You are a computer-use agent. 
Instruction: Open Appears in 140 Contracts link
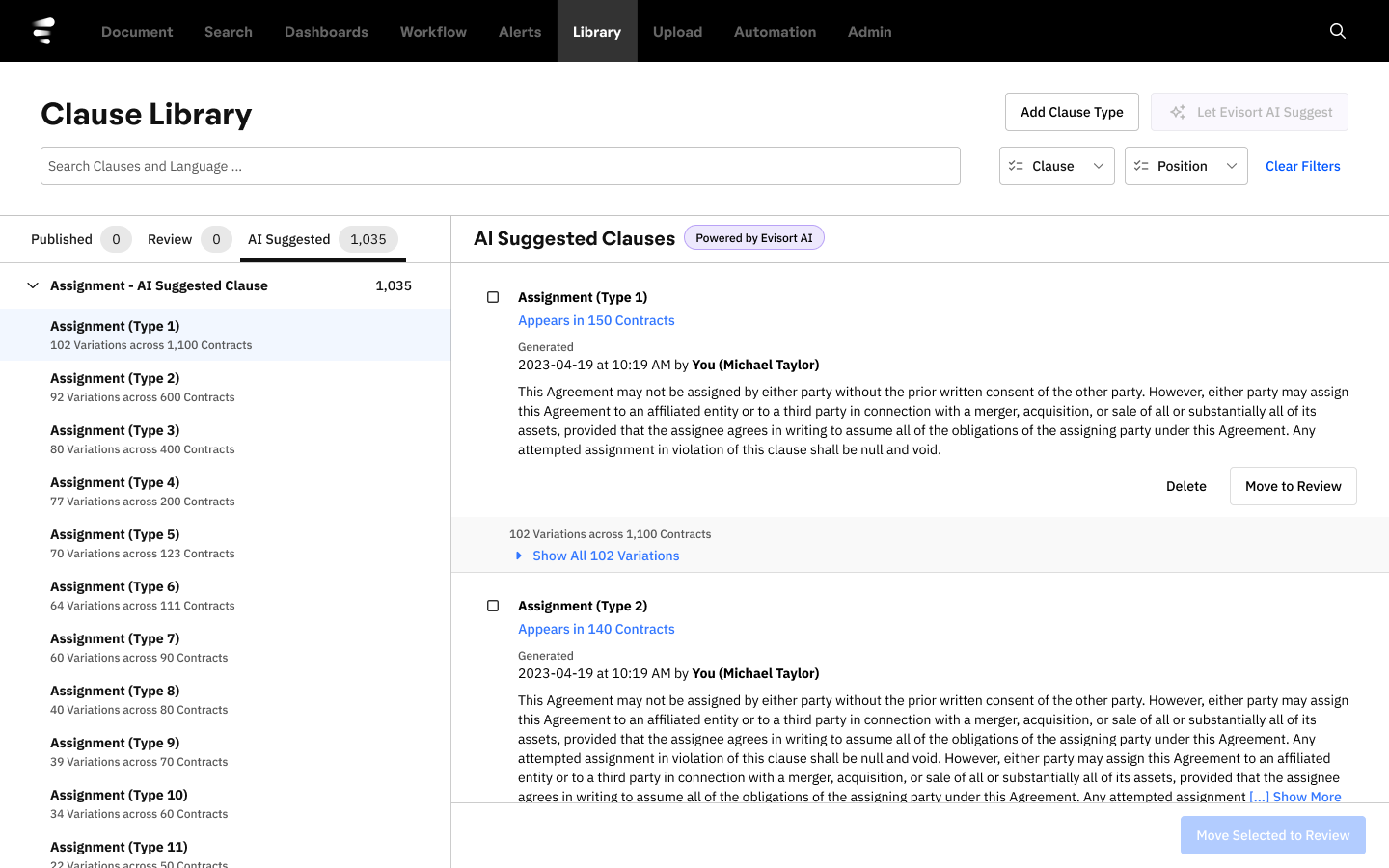click(596, 629)
